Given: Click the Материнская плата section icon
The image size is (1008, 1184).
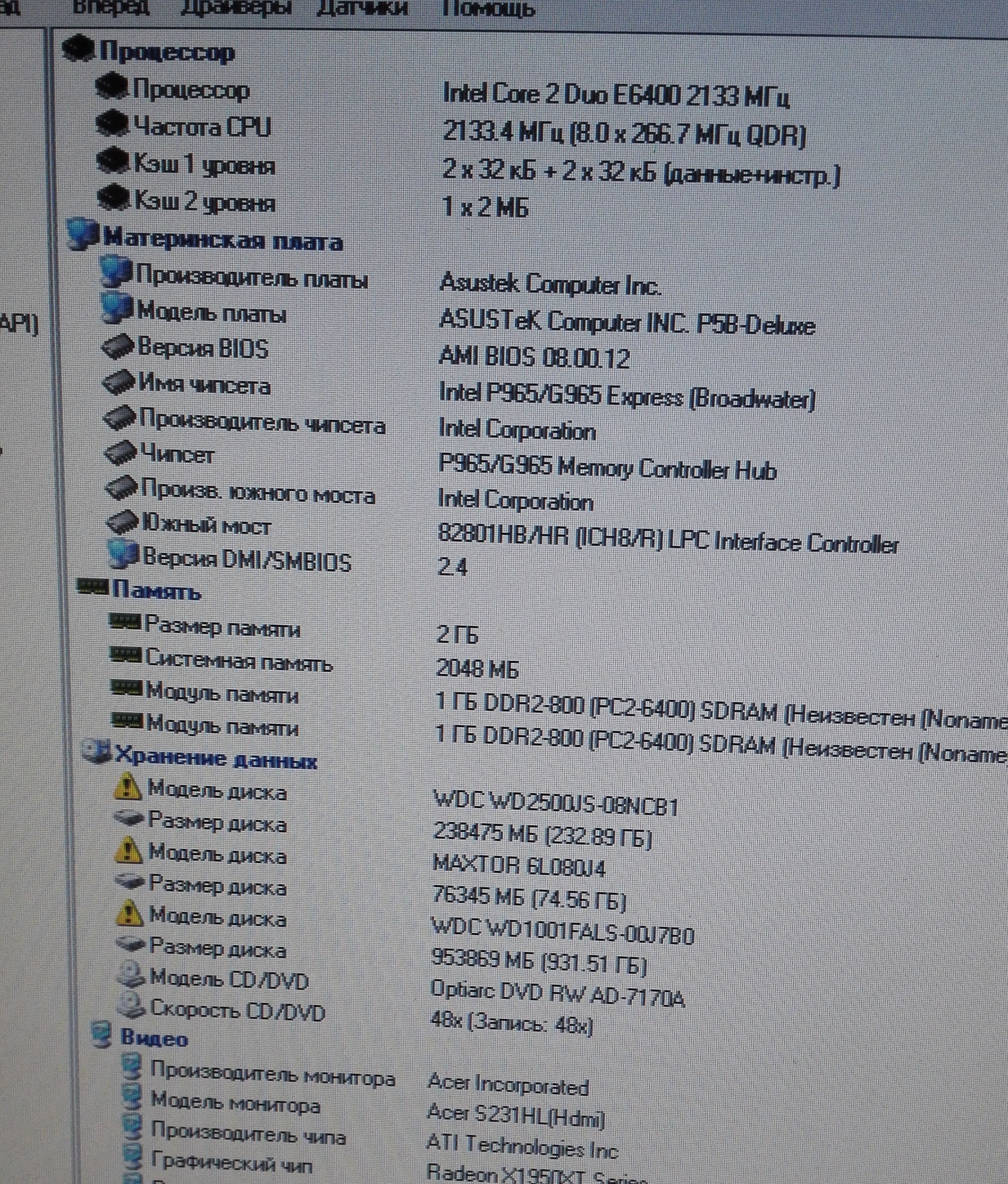Looking at the screenshot, I should click(x=82, y=235).
